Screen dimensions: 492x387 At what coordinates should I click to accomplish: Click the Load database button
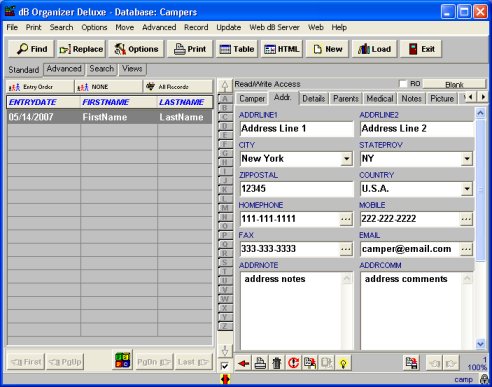pyautogui.click(x=374, y=49)
